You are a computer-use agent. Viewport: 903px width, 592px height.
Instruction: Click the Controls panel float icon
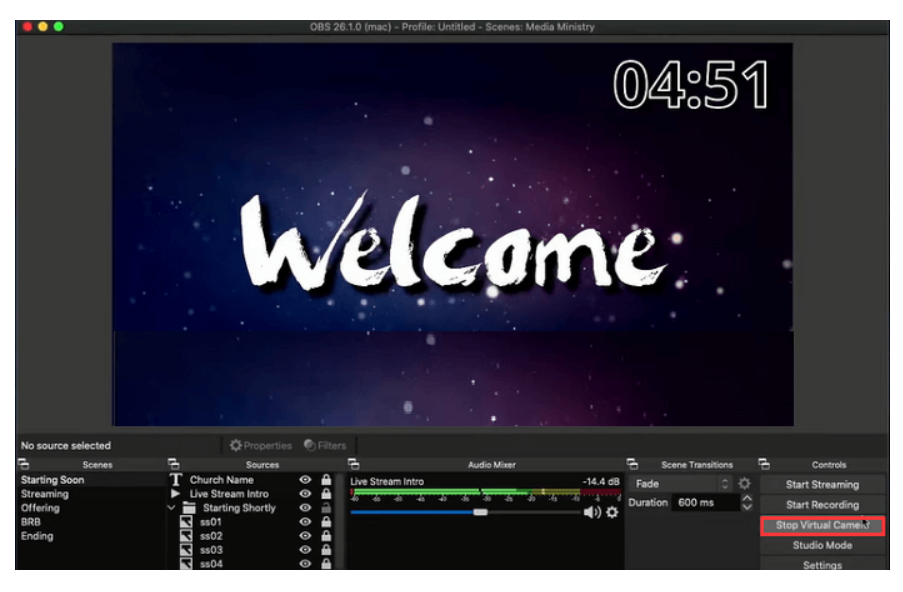click(764, 464)
